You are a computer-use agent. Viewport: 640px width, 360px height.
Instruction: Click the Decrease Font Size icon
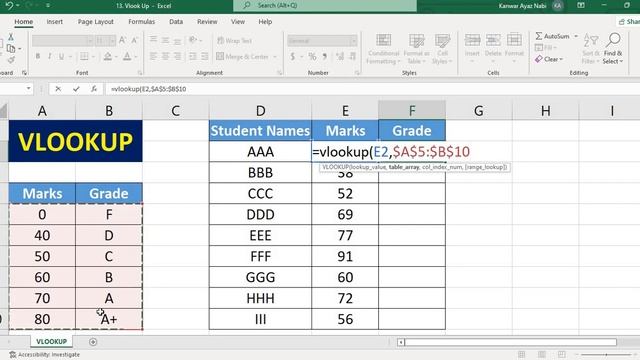pyautogui.click(x=134, y=40)
